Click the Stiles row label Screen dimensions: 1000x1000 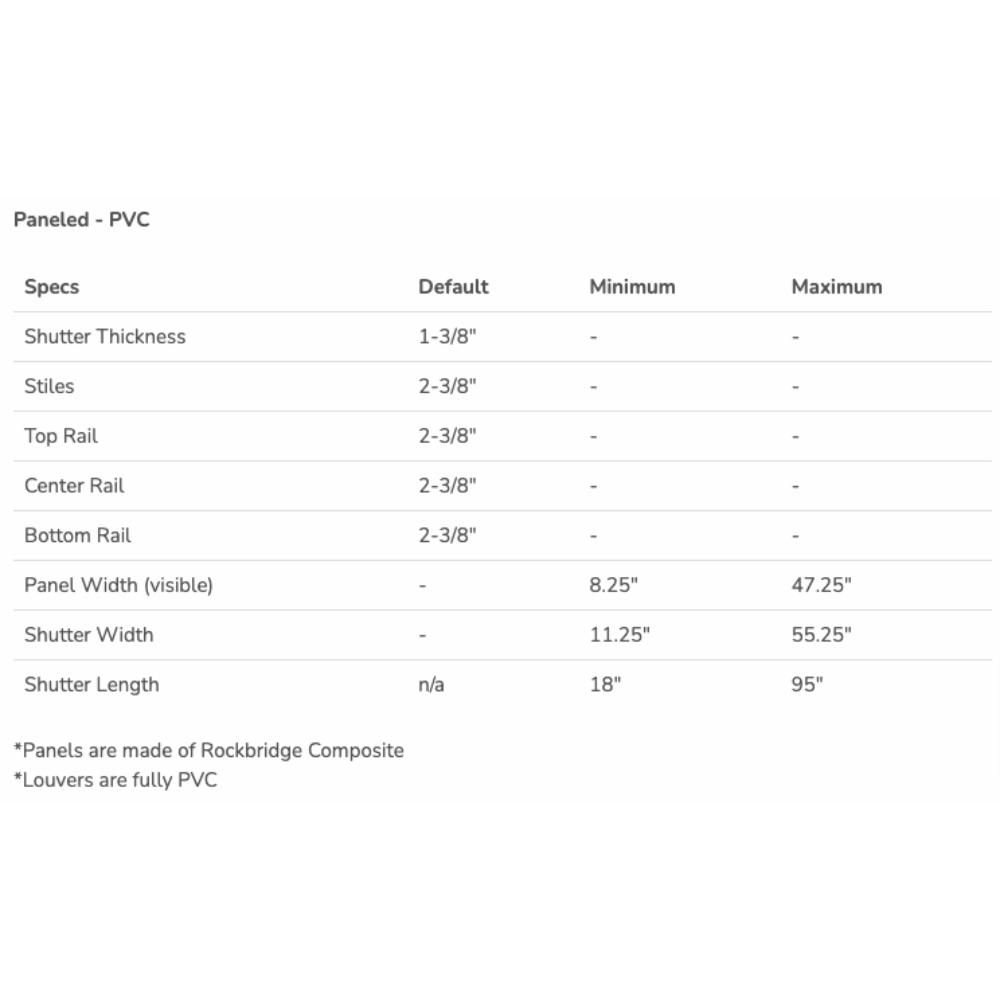[x=49, y=386]
